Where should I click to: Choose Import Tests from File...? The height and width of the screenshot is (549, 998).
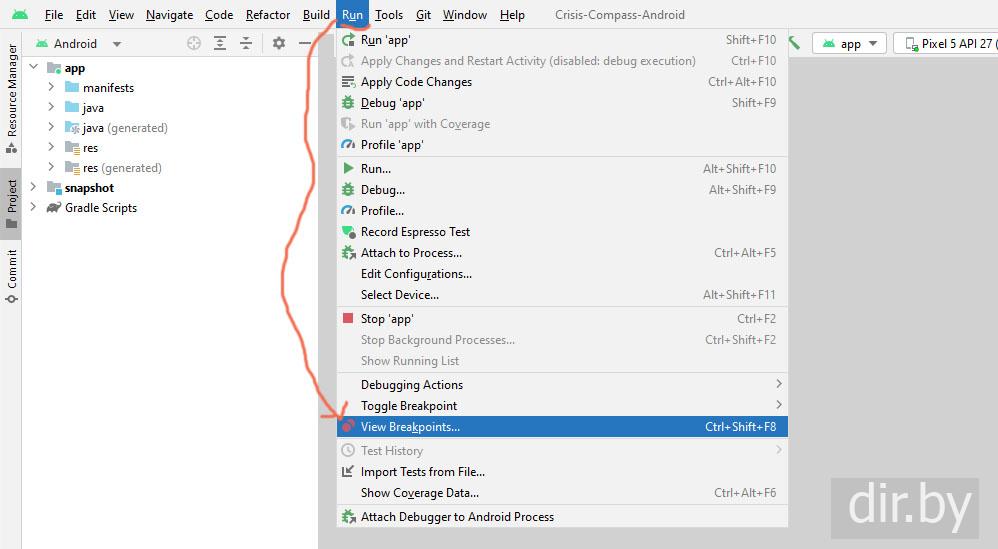point(562,471)
